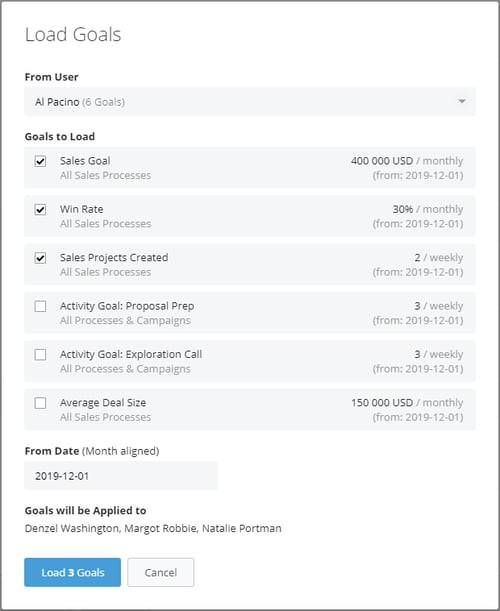Click the Sales Projects Created label
The height and width of the screenshot is (611, 500).
(x=114, y=257)
